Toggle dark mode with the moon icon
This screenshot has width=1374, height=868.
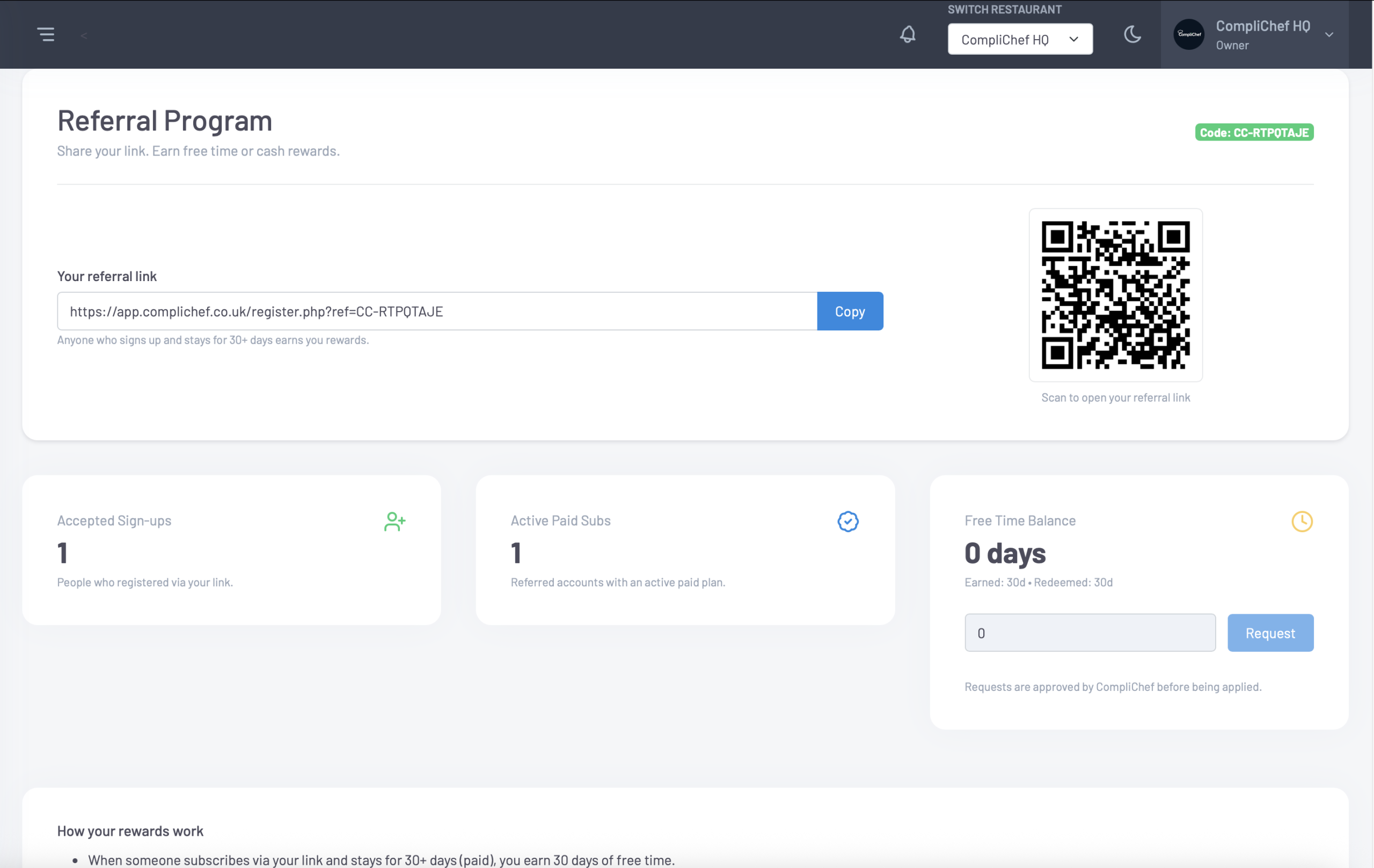(1133, 34)
